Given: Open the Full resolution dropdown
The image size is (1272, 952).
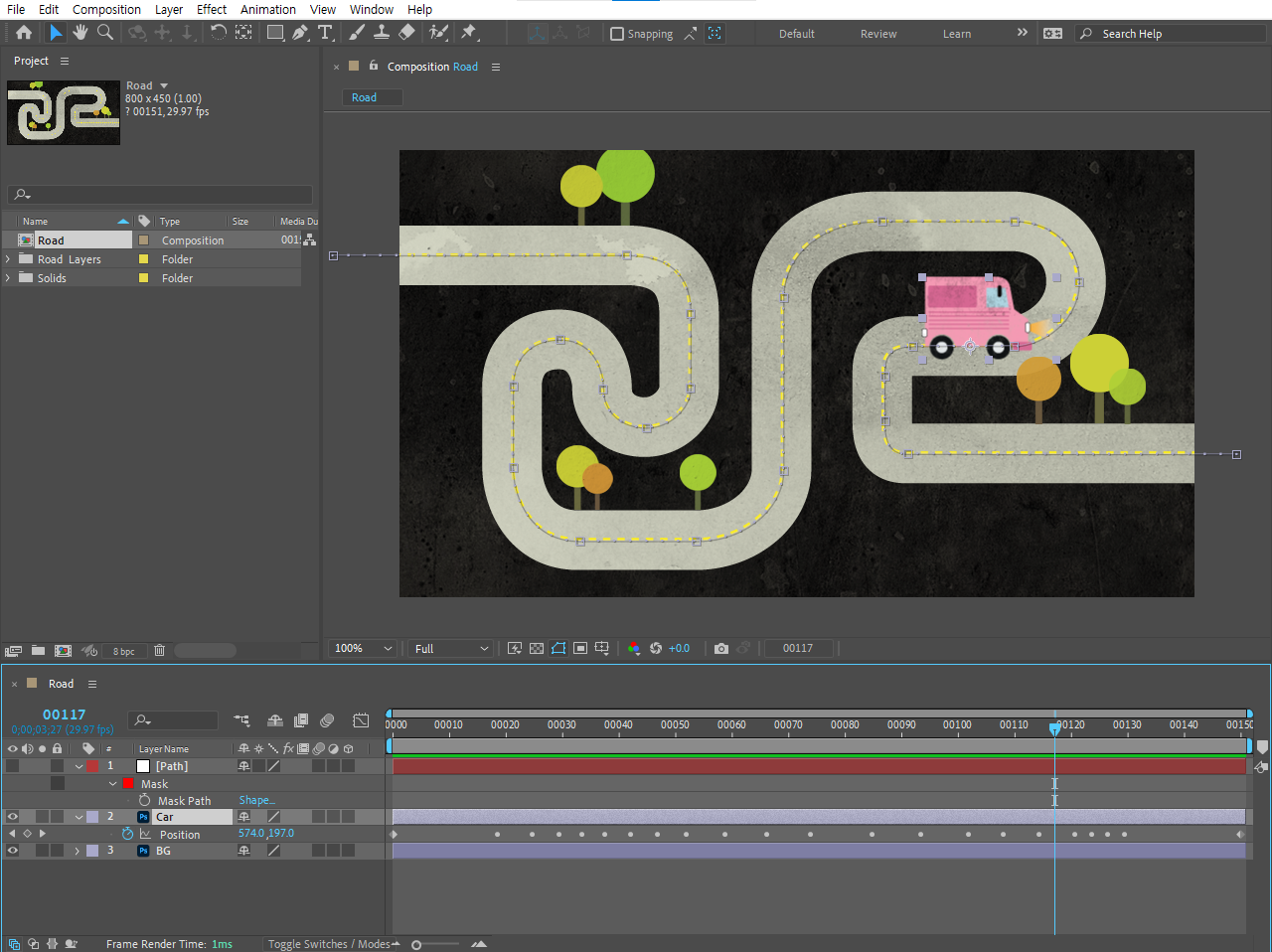Looking at the screenshot, I should coord(451,648).
